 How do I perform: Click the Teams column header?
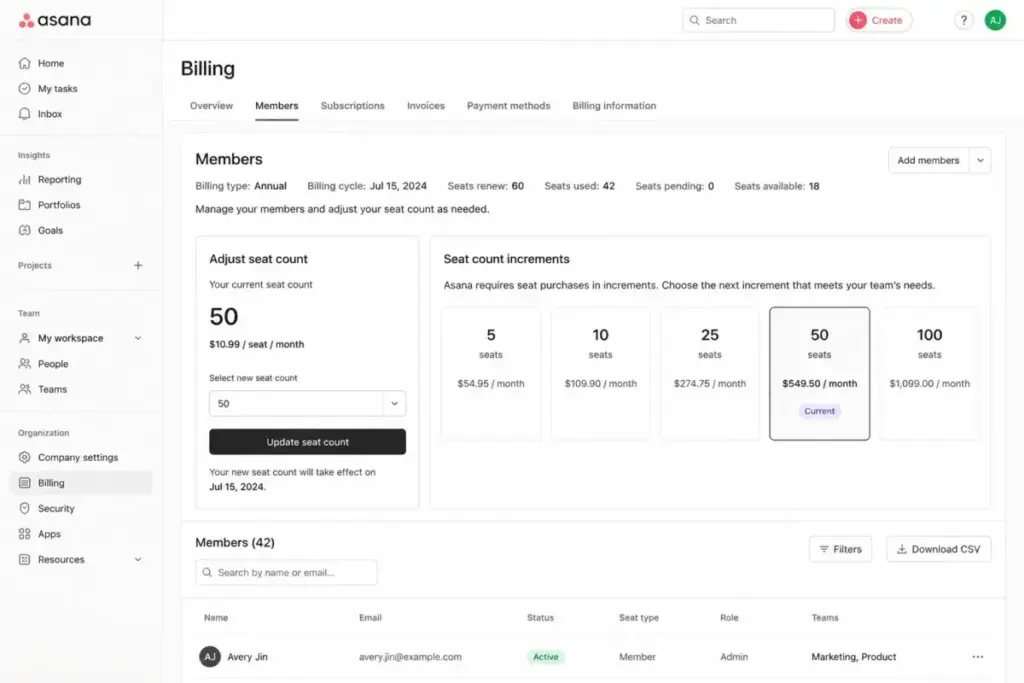point(825,618)
